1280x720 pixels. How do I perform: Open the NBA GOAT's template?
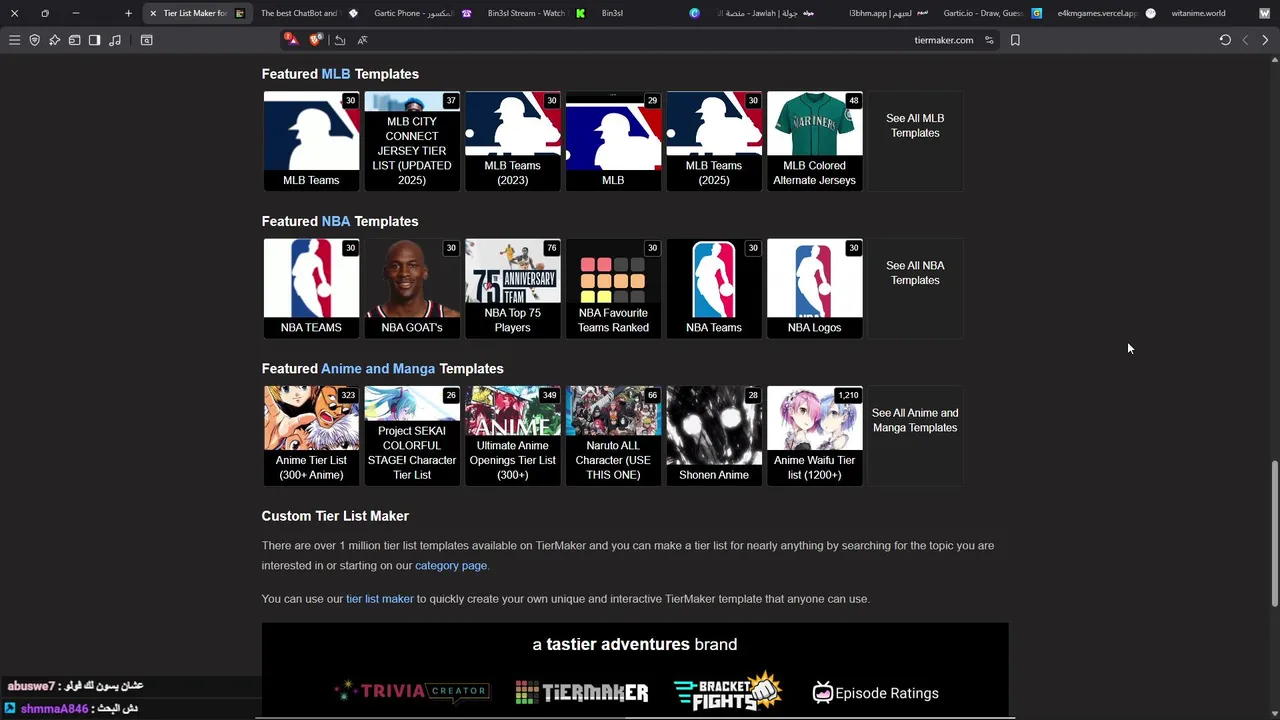click(x=412, y=288)
